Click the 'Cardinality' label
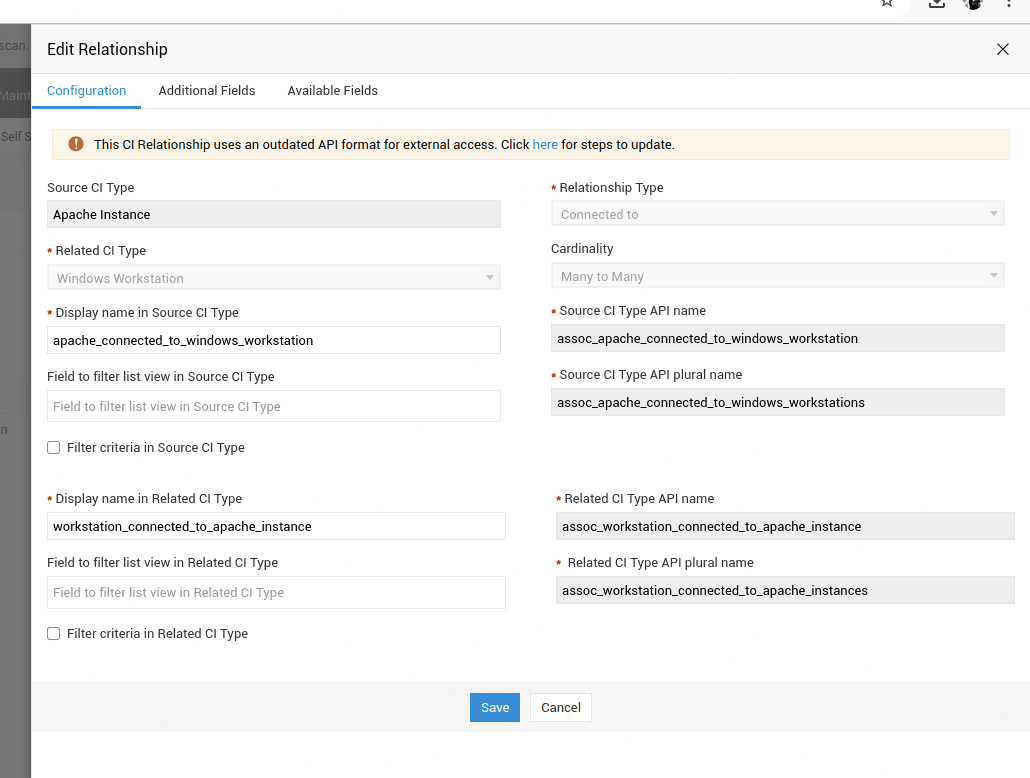 click(582, 248)
